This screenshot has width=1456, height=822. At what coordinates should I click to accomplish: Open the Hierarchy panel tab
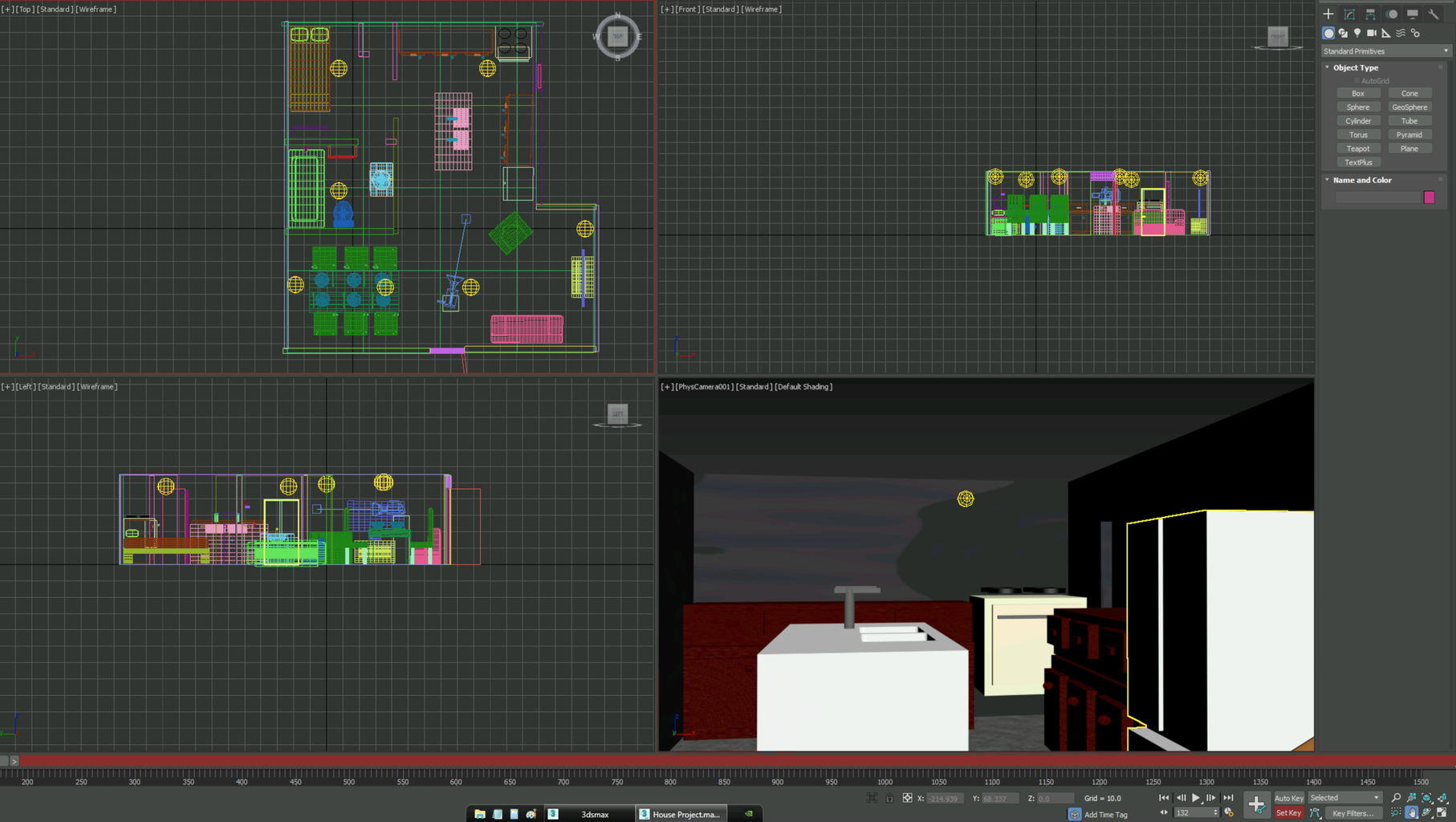coord(1370,14)
